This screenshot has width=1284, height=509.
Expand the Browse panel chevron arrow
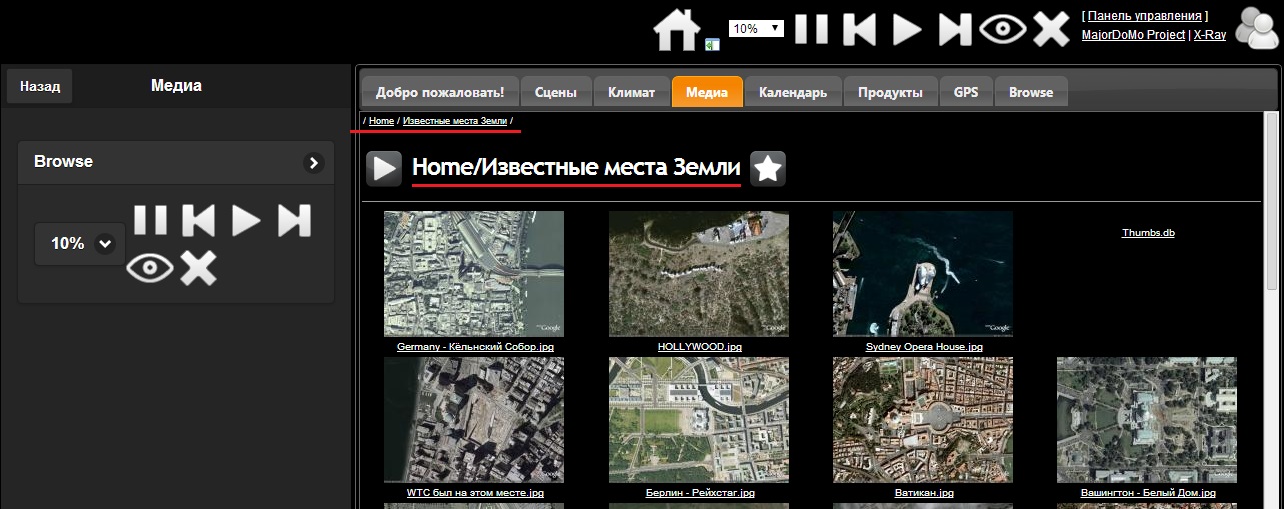[x=313, y=162]
